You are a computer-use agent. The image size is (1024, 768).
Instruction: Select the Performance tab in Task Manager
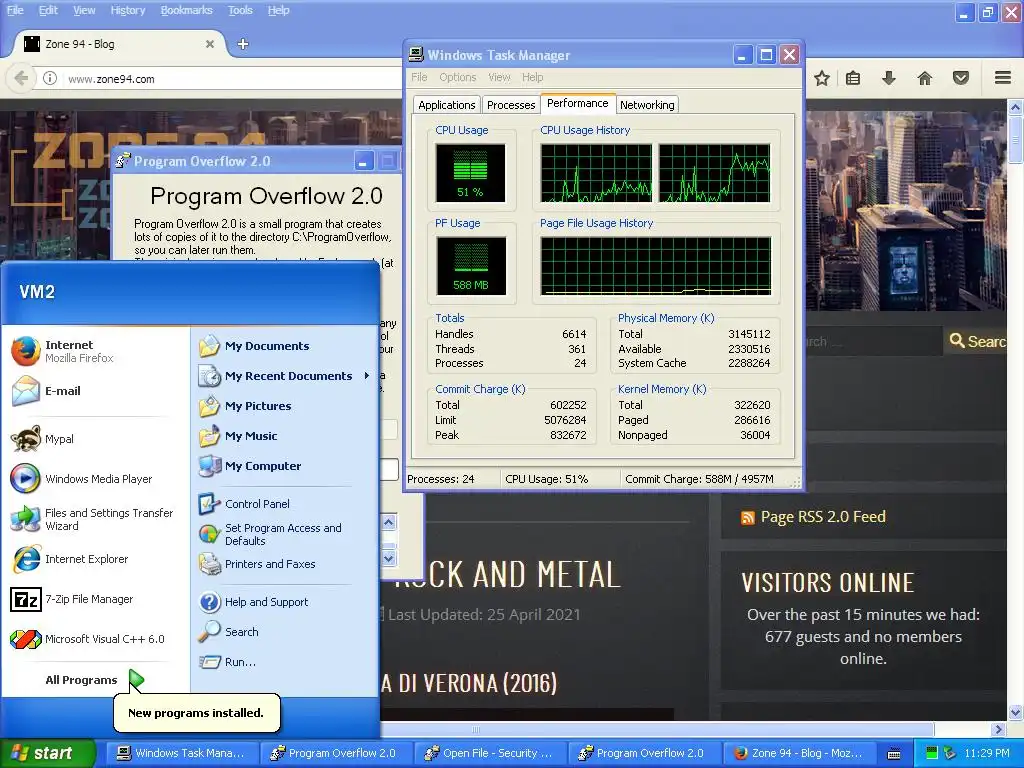coord(577,103)
